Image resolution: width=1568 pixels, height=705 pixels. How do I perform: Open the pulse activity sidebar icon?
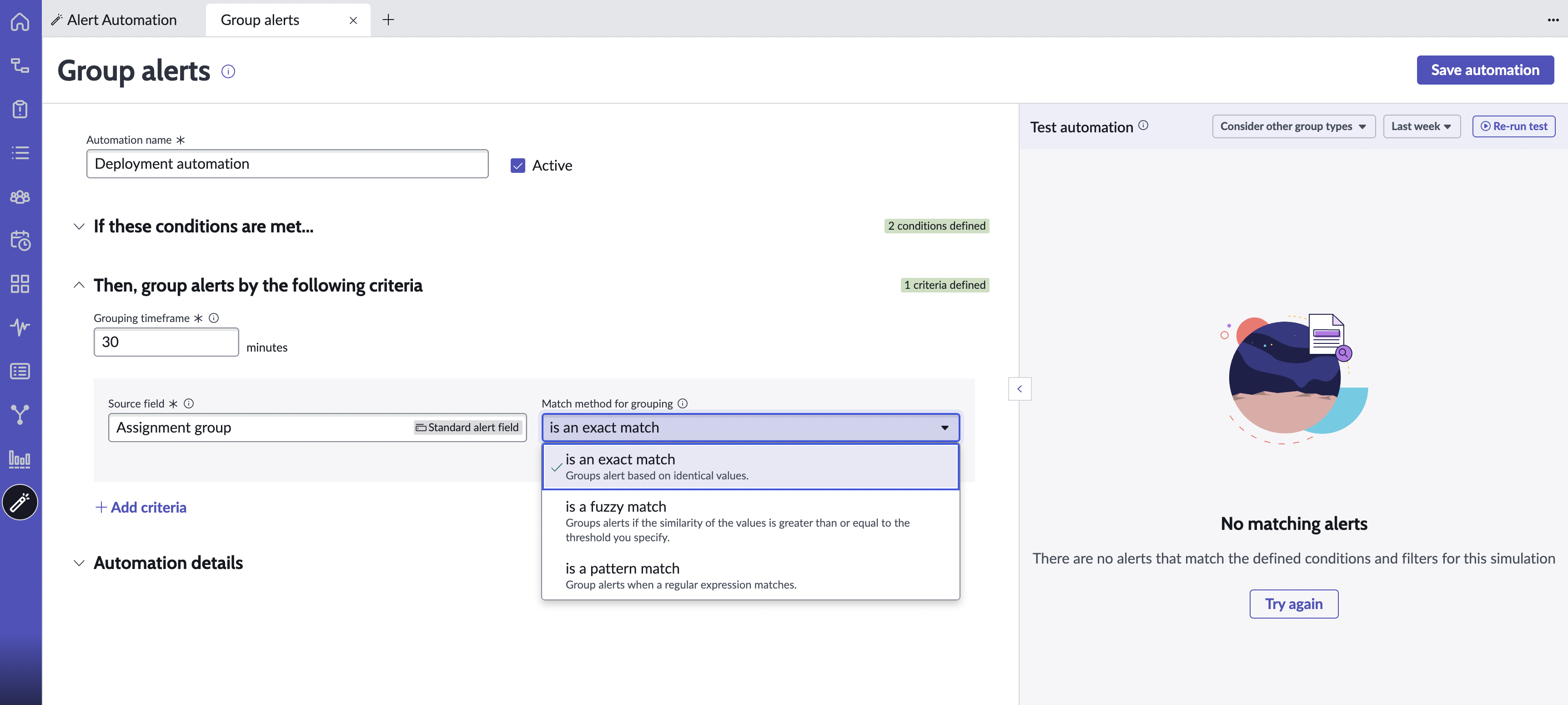pos(20,327)
